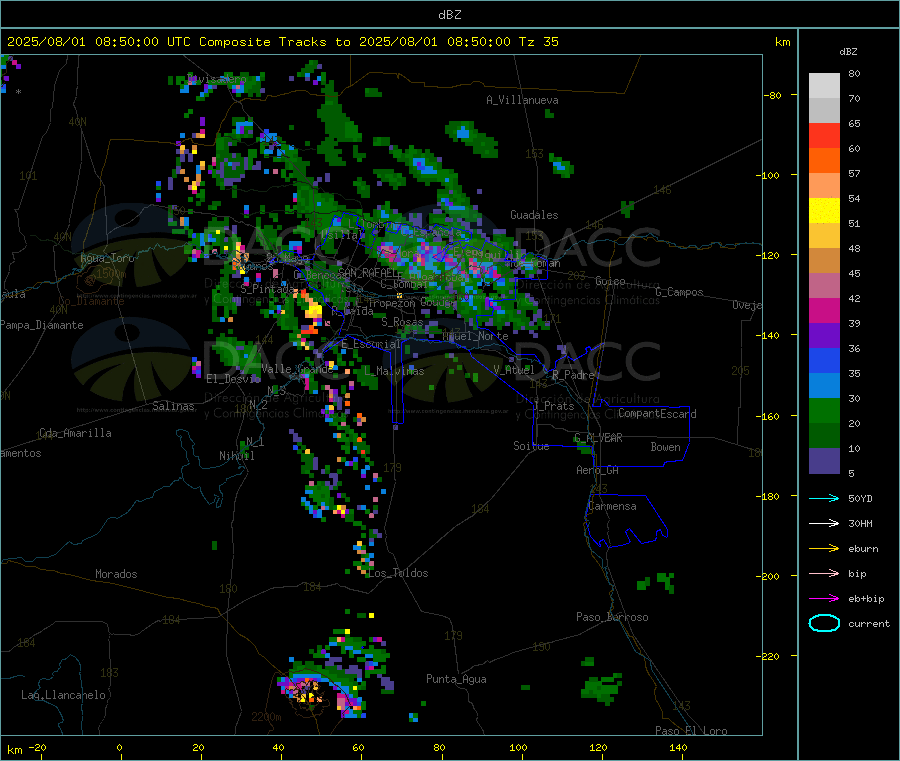
Task: Click the J_Prats location label
Action: click(x=554, y=406)
